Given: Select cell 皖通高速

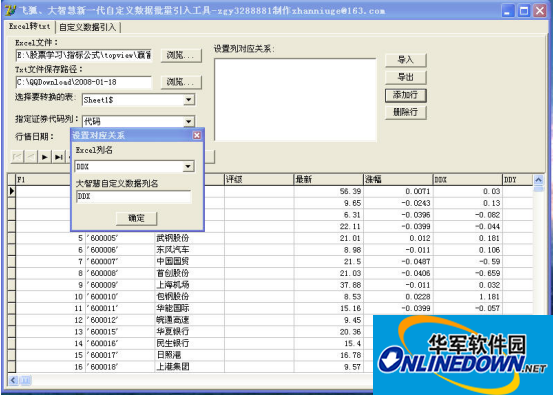Looking at the screenshot, I should 189,320.
